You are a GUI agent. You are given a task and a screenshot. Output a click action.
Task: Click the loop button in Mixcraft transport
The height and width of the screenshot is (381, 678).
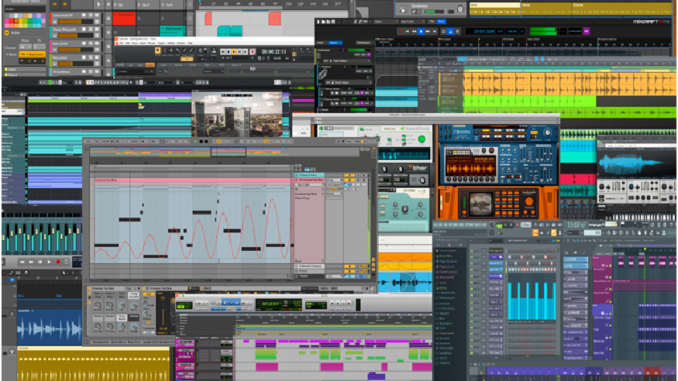pos(443,31)
